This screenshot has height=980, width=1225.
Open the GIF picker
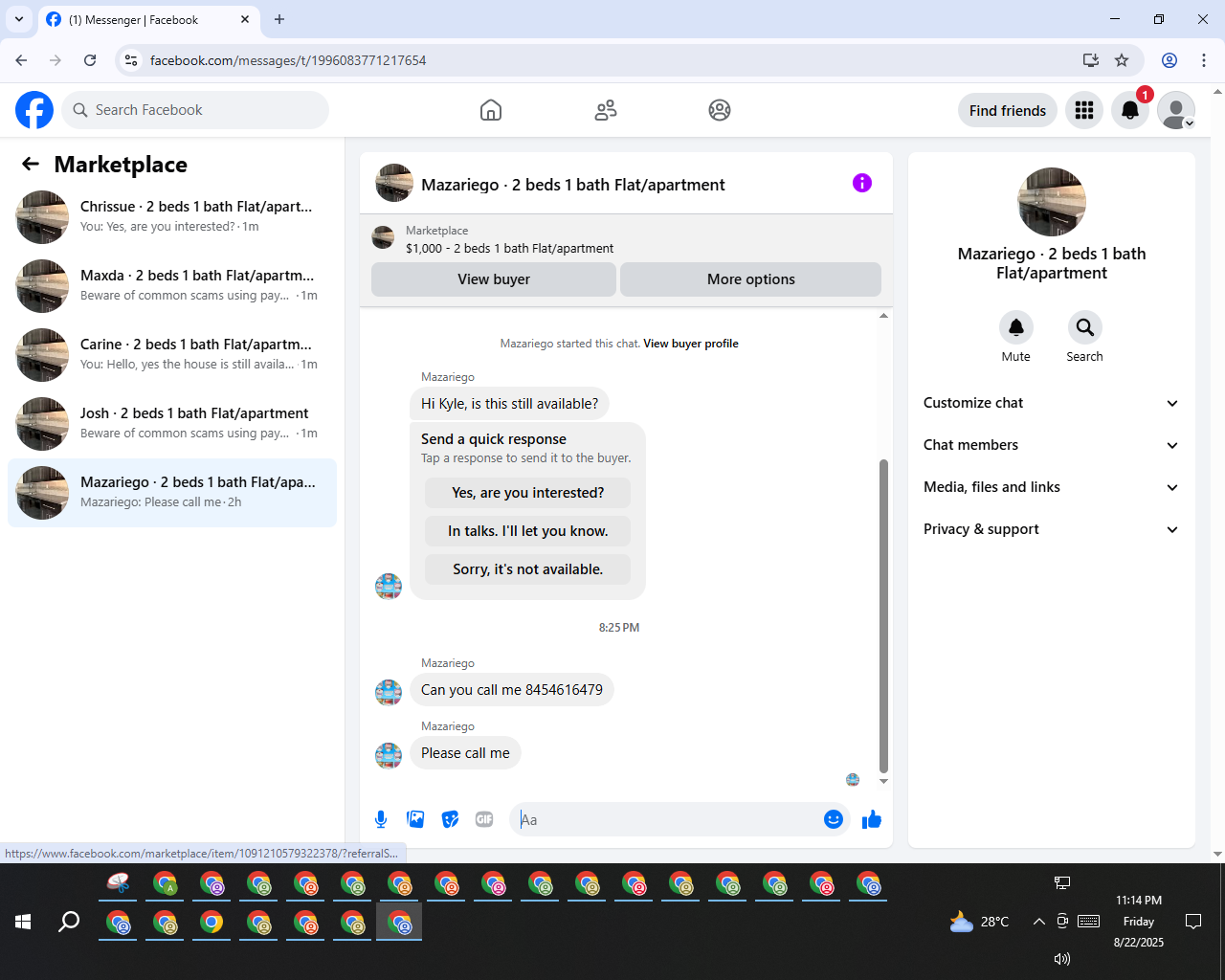[484, 819]
